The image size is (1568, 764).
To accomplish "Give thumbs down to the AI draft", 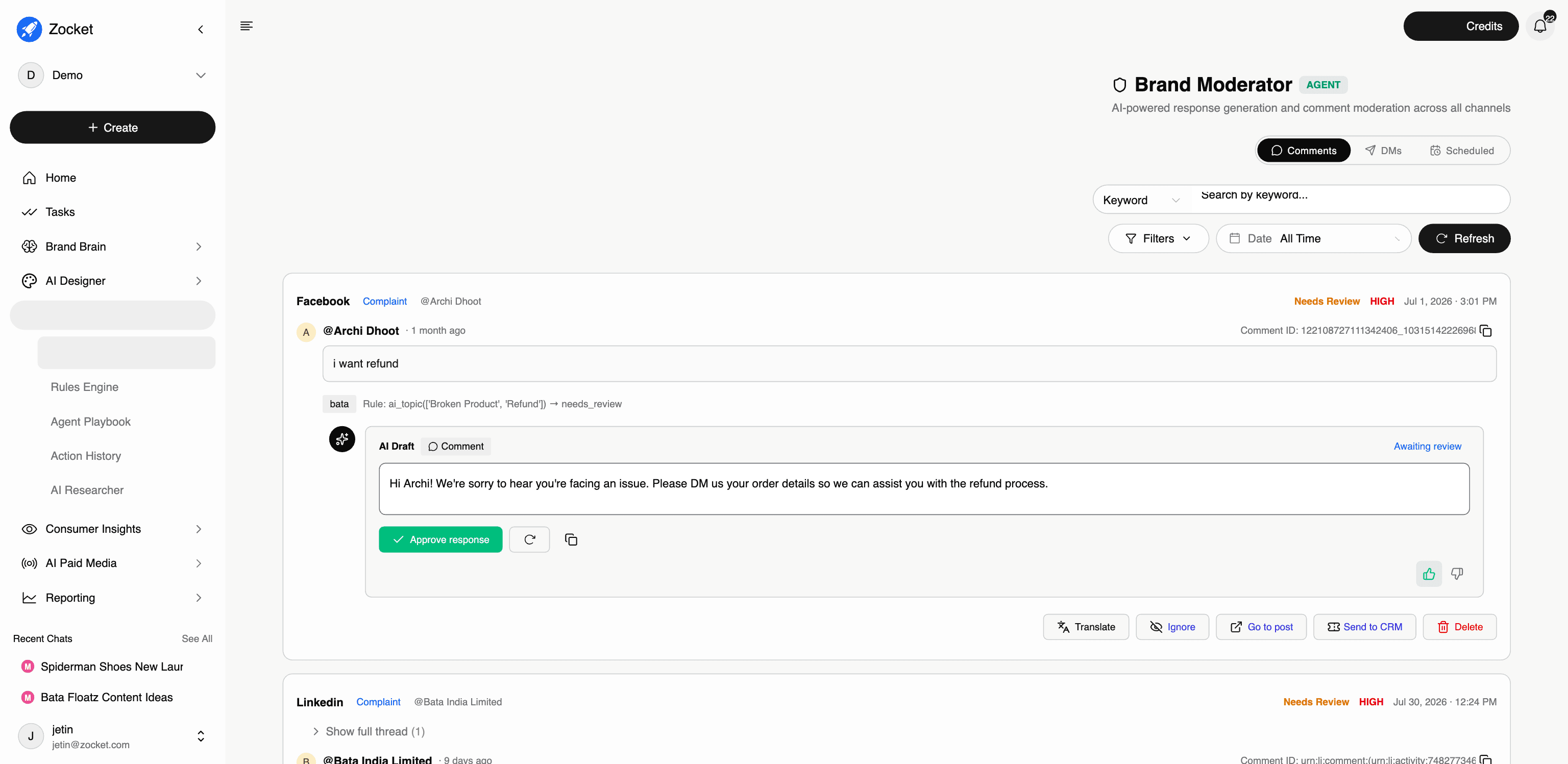I will tap(1457, 574).
